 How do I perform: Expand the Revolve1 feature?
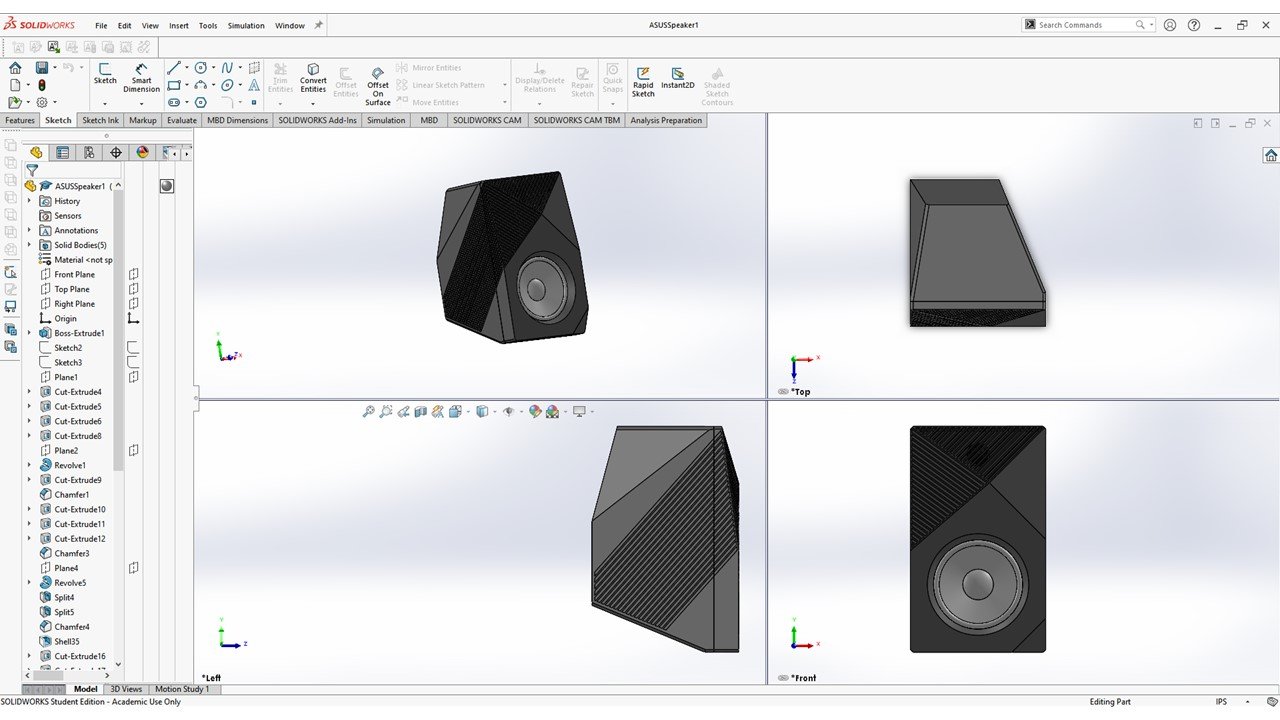pyautogui.click(x=29, y=465)
